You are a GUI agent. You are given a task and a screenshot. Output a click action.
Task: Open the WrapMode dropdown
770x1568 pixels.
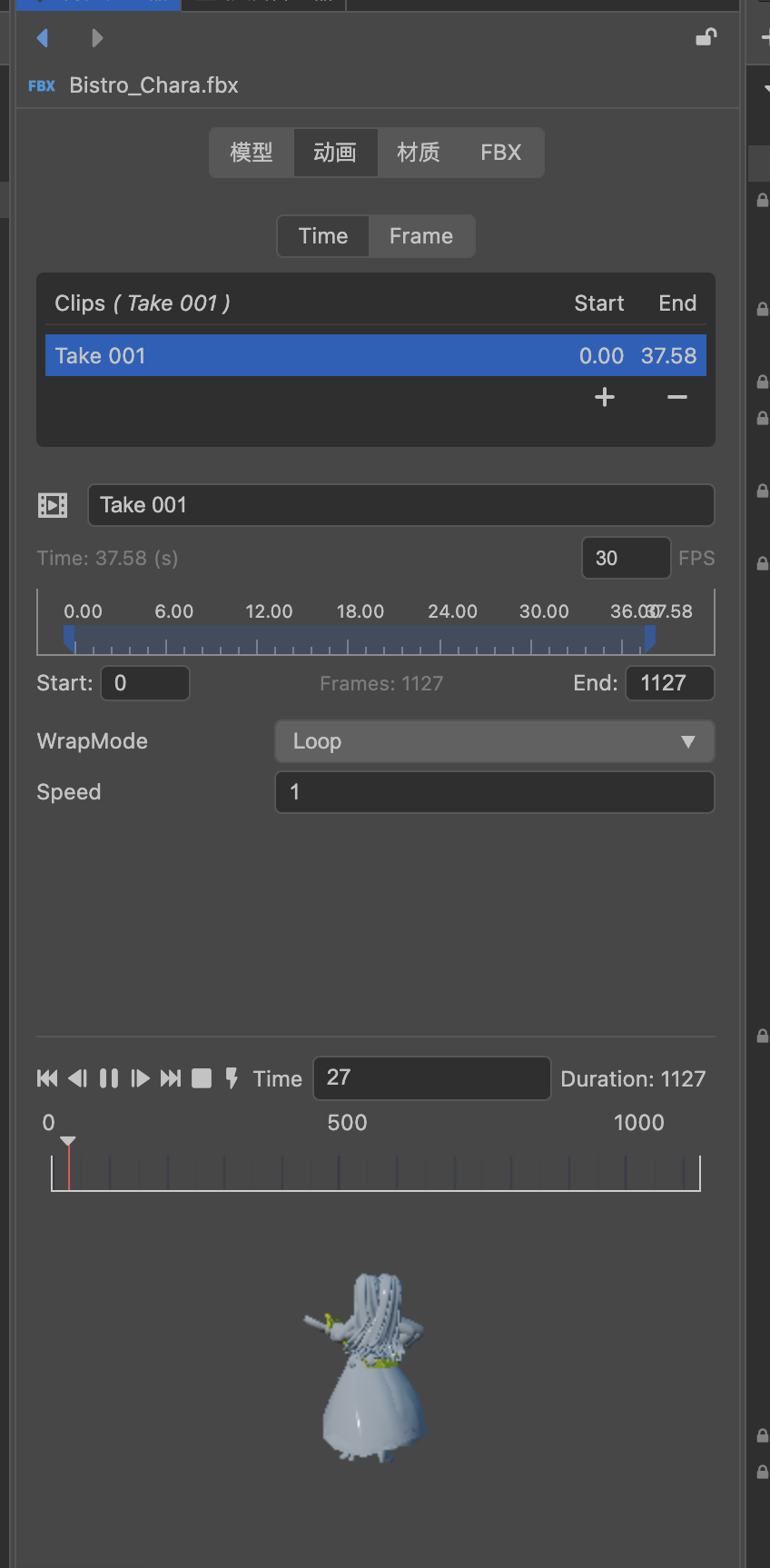point(494,741)
